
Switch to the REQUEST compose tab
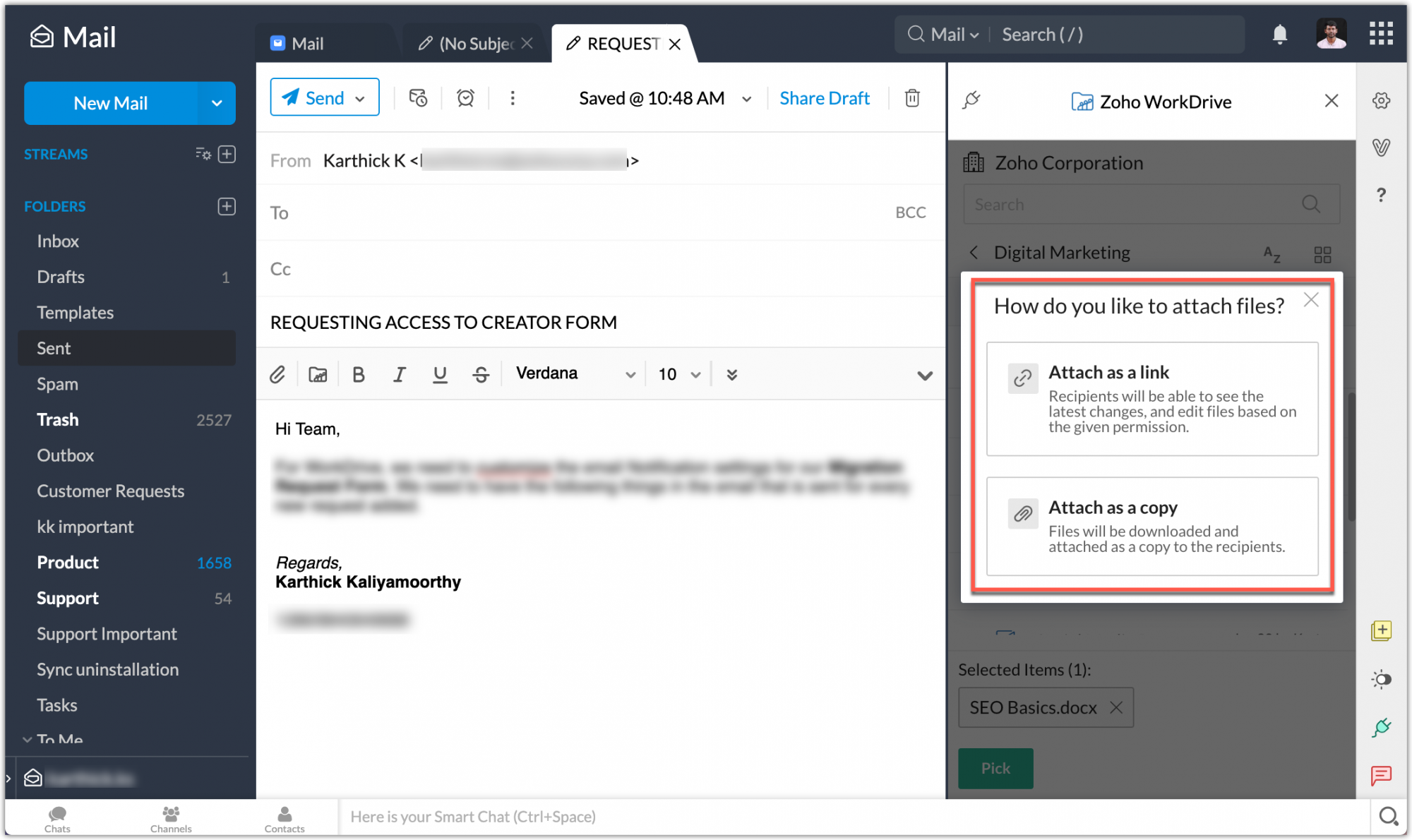[619, 43]
